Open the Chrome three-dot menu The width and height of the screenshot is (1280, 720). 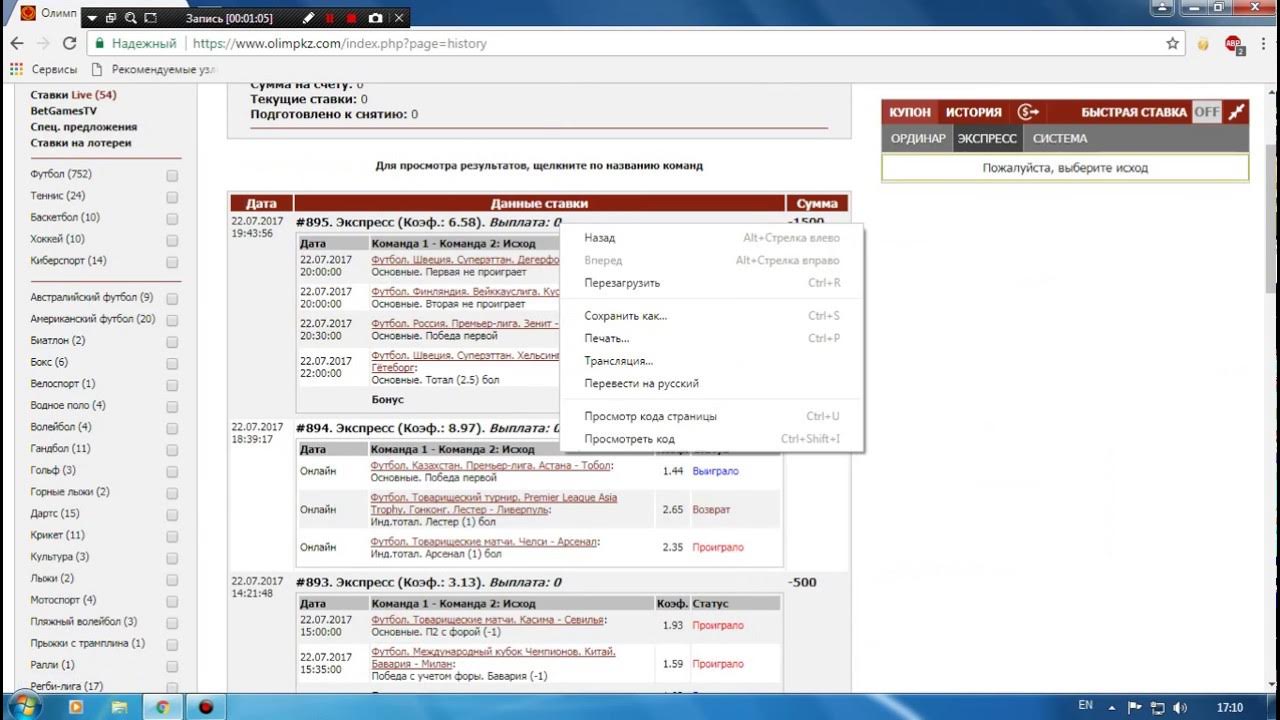click(1262, 44)
